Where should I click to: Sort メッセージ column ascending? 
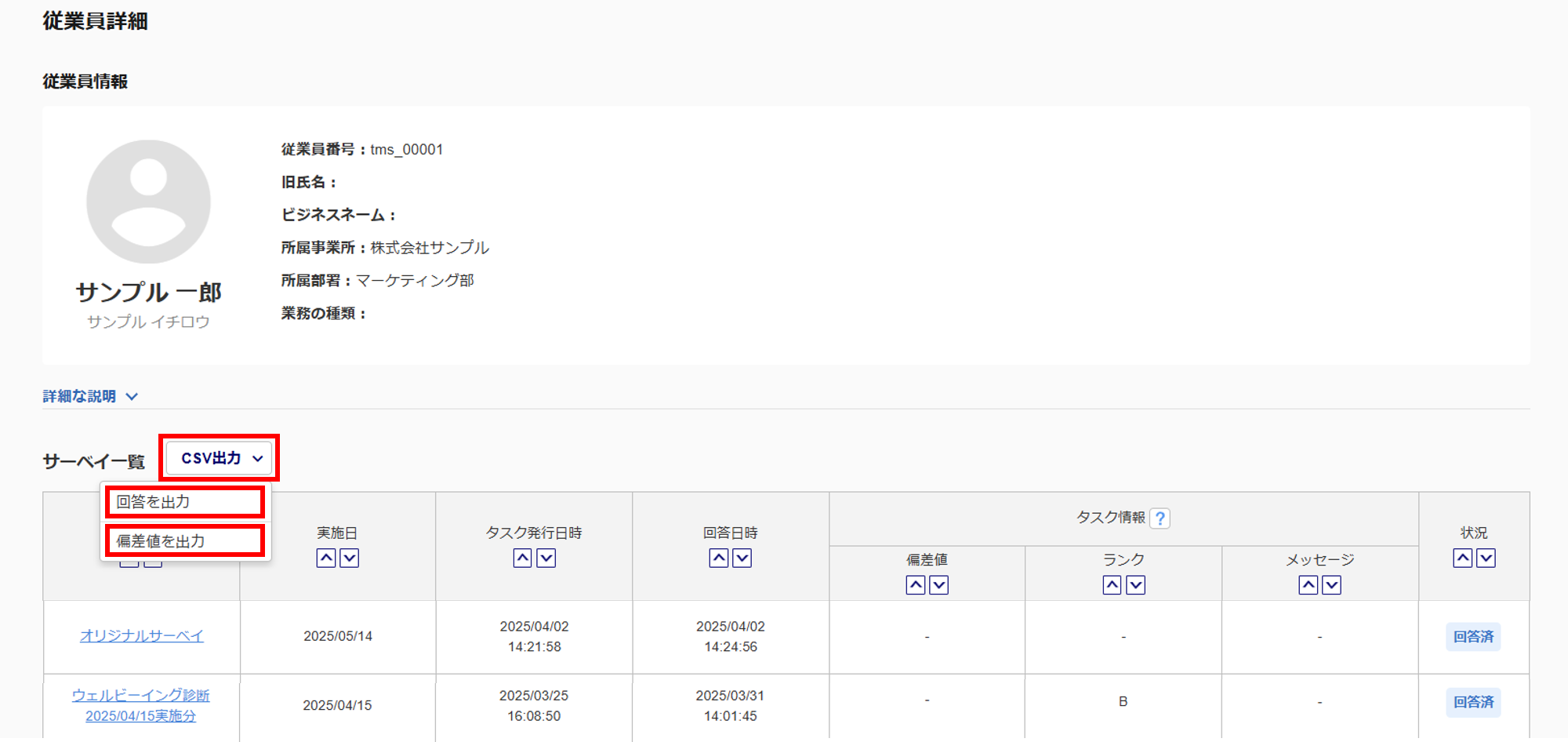point(1308,585)
